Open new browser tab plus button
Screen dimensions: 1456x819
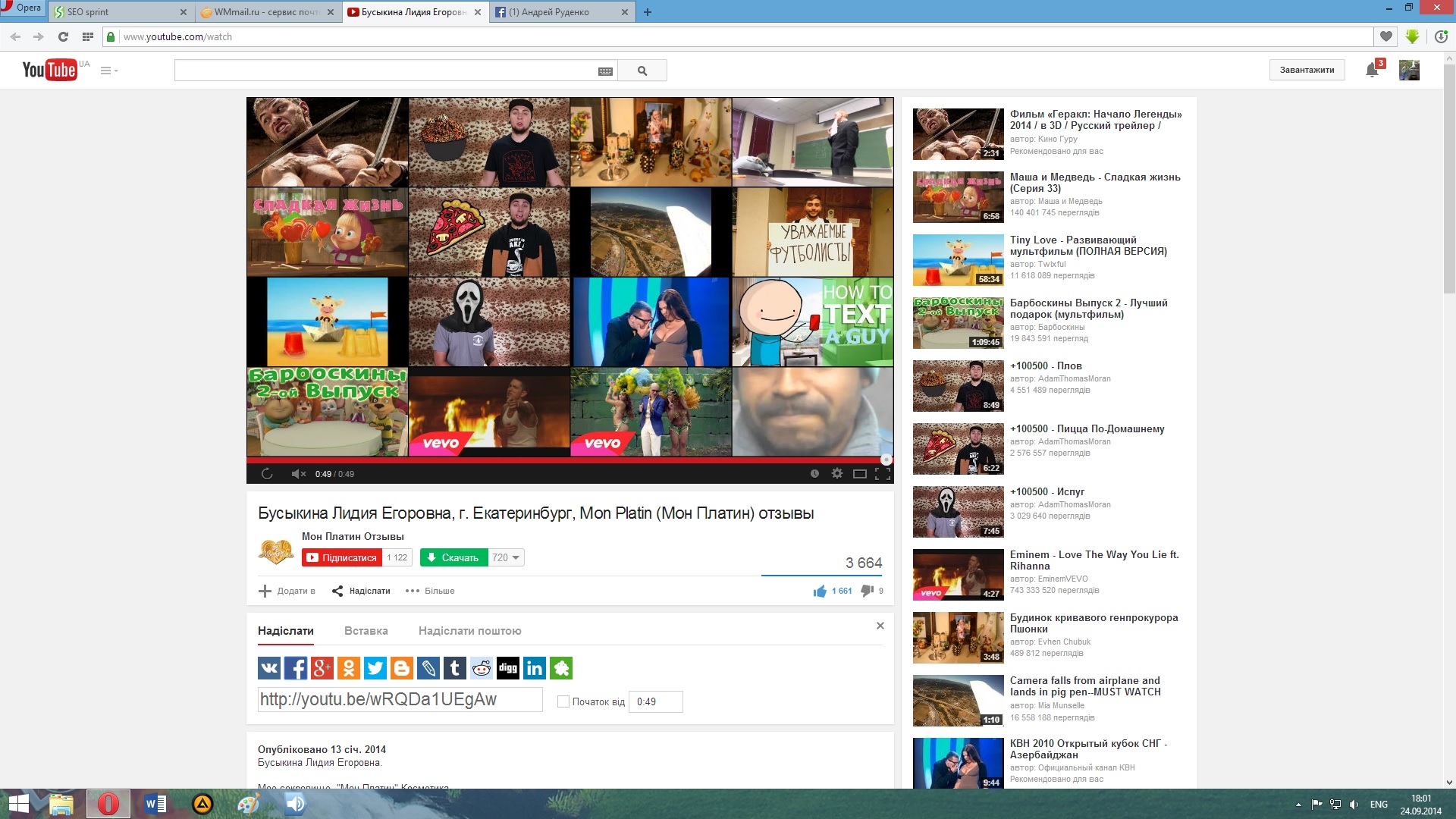point(647,12)
